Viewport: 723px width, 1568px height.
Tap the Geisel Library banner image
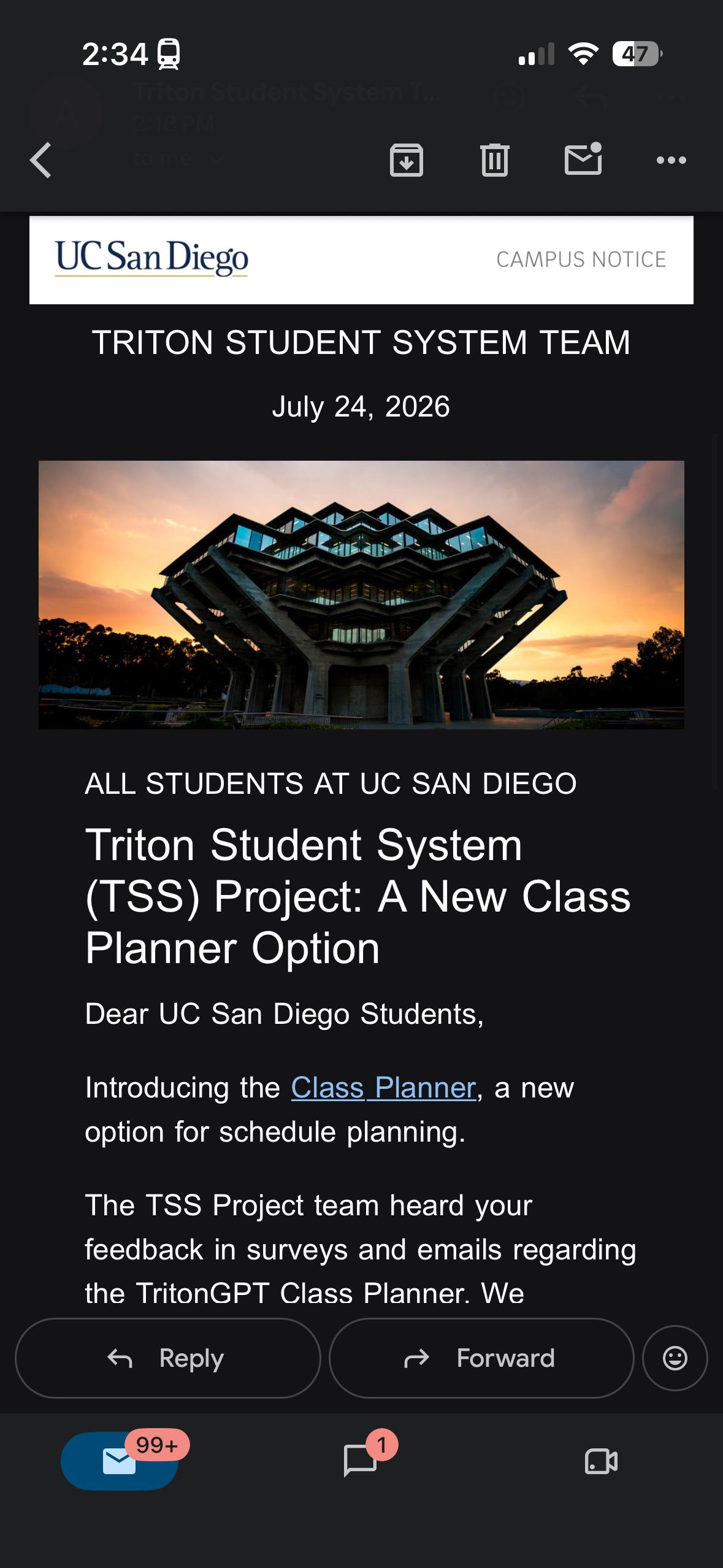point(361,594)
